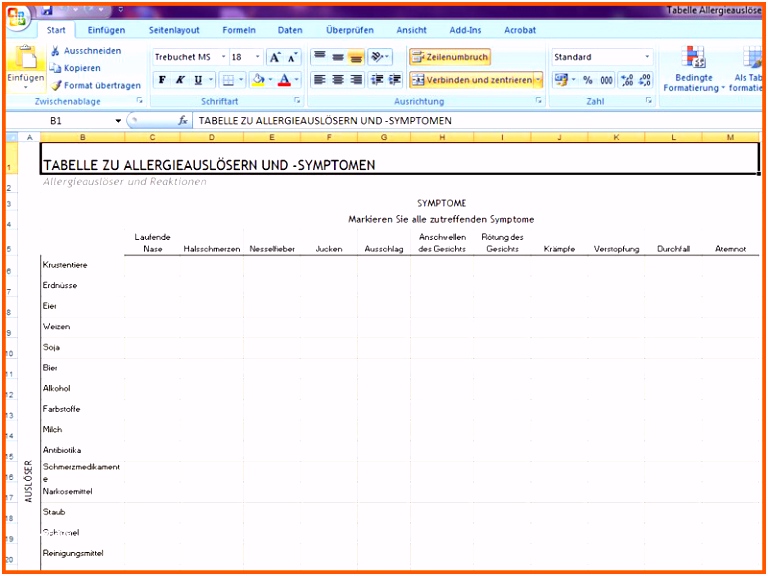
Task: Open the Acrobat tab
Action: 520,30
